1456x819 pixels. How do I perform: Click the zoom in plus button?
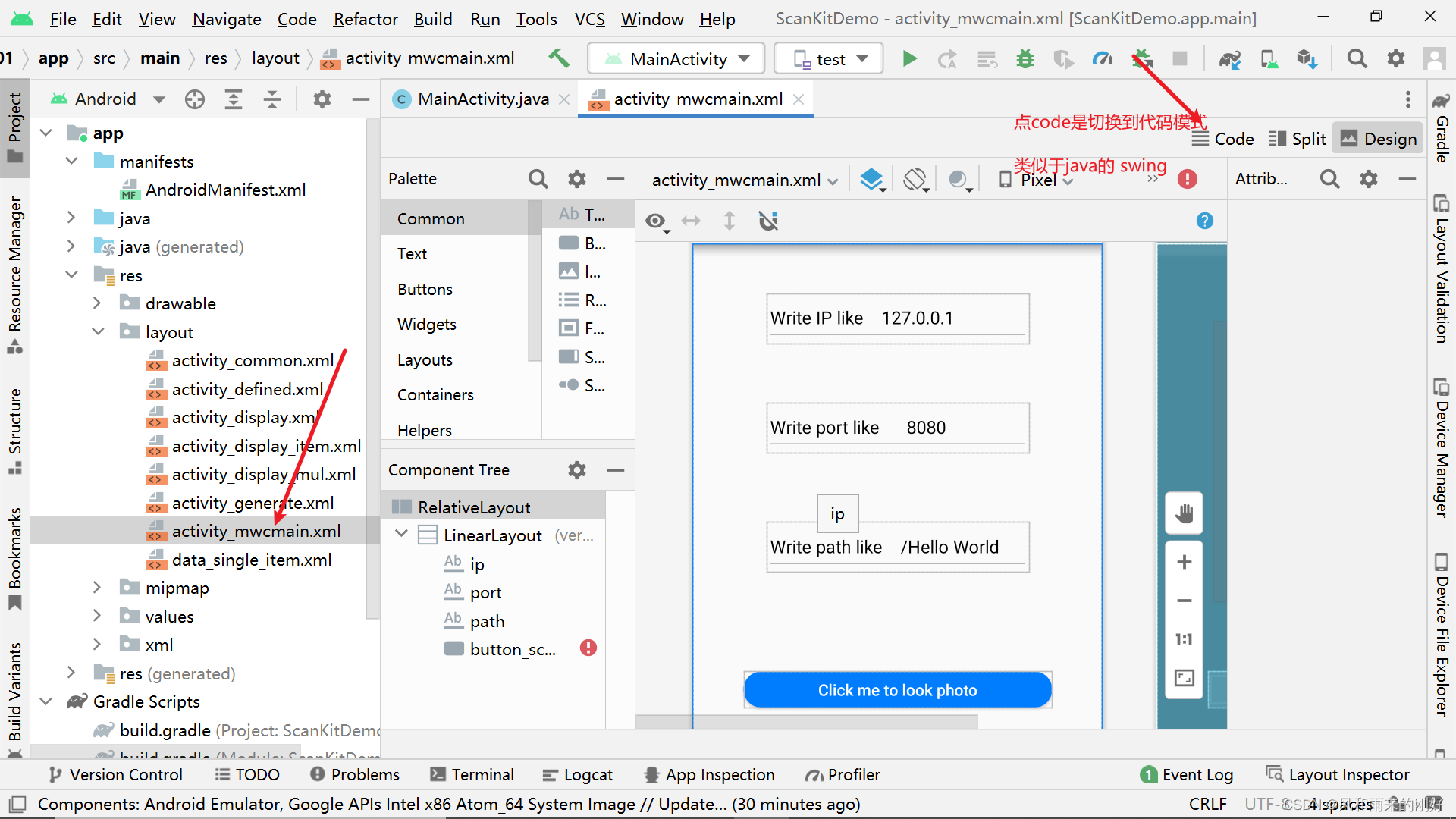point(1184,562)
